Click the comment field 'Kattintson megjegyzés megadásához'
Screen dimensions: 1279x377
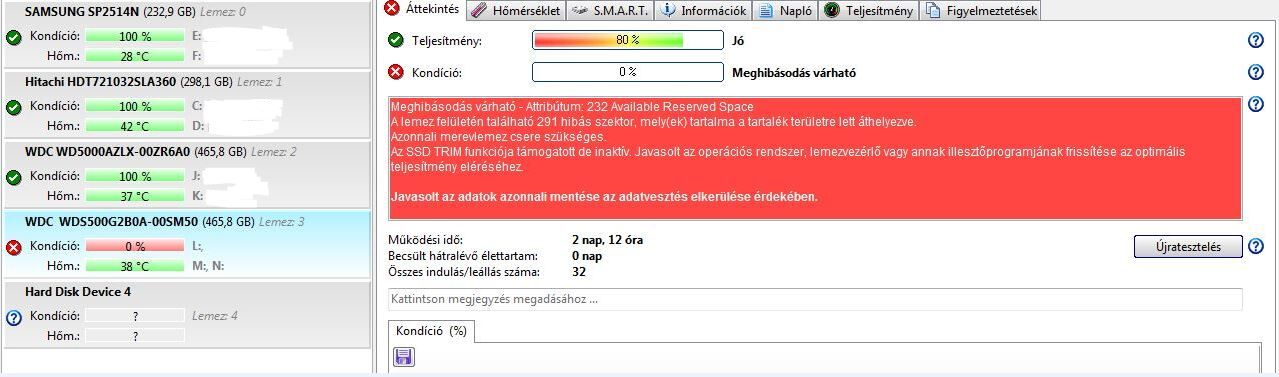[815, 299]
